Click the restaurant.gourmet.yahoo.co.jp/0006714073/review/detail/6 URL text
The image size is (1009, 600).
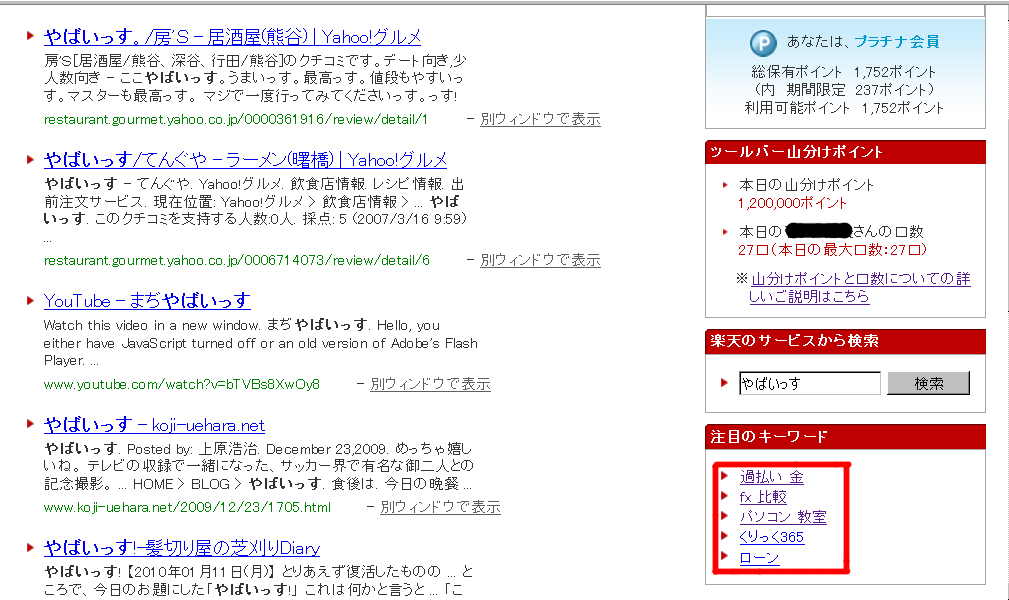coord(237,261)
